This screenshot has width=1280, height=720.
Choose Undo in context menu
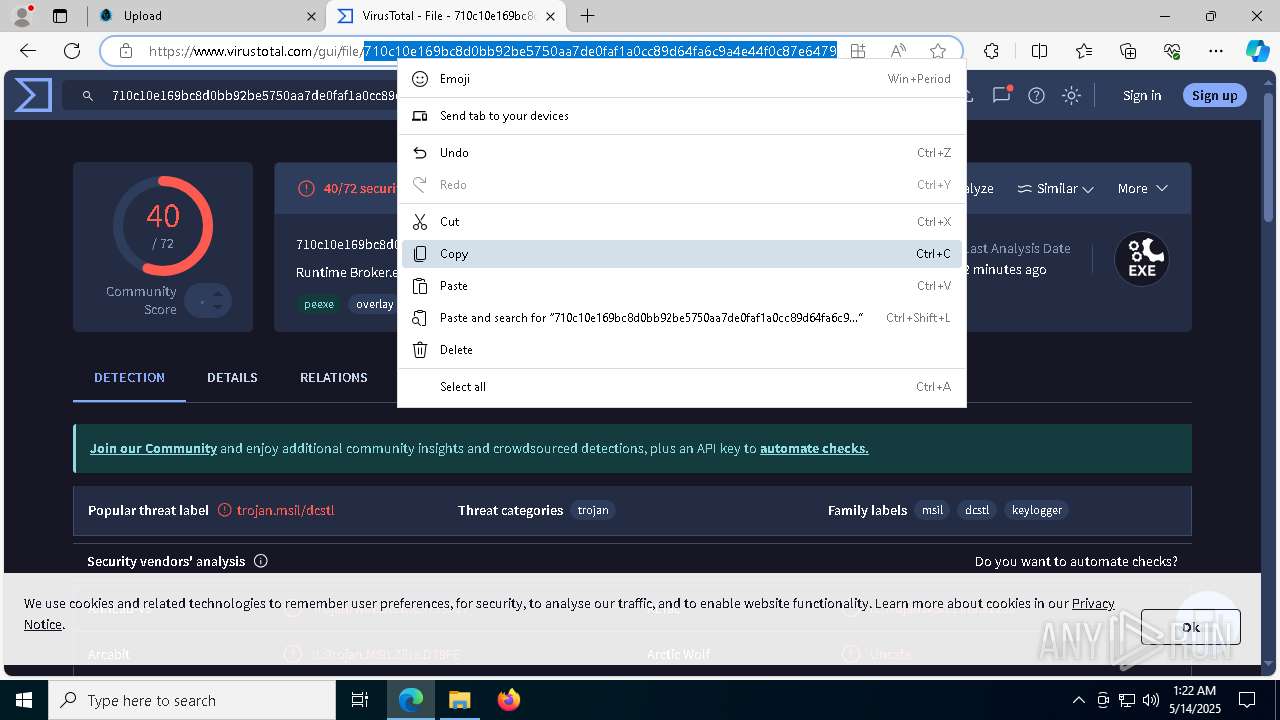tap(682, 153)
